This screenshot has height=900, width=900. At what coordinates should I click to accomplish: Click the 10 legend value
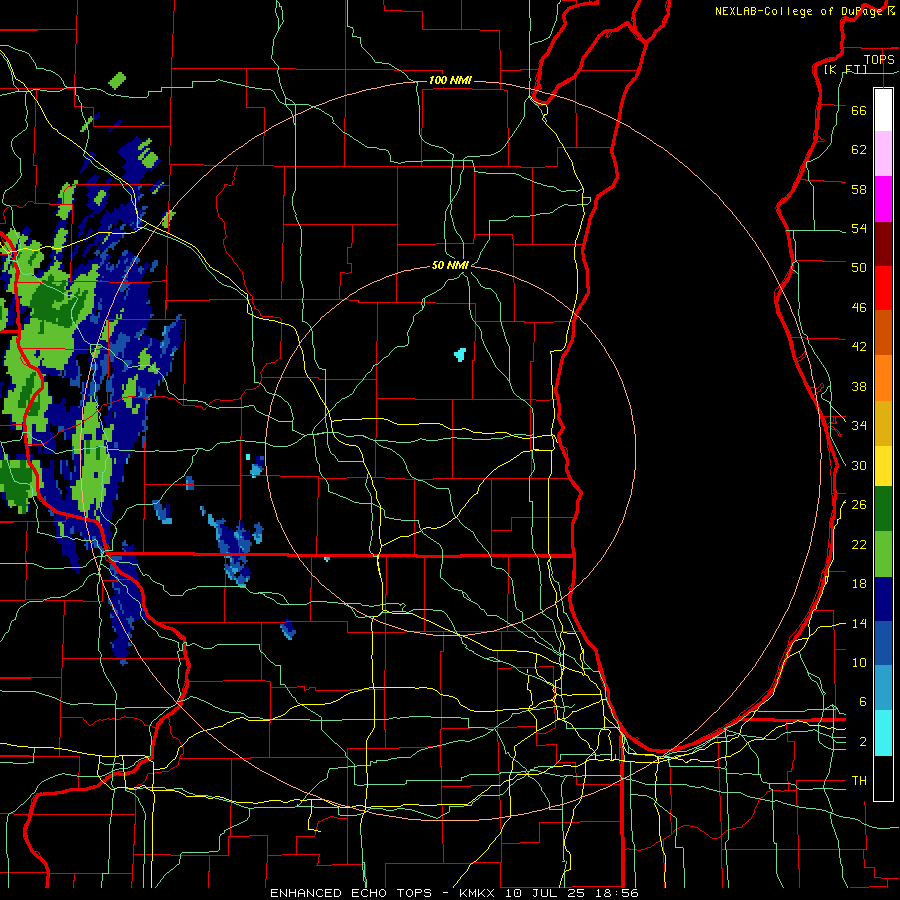tap(859, 662)
